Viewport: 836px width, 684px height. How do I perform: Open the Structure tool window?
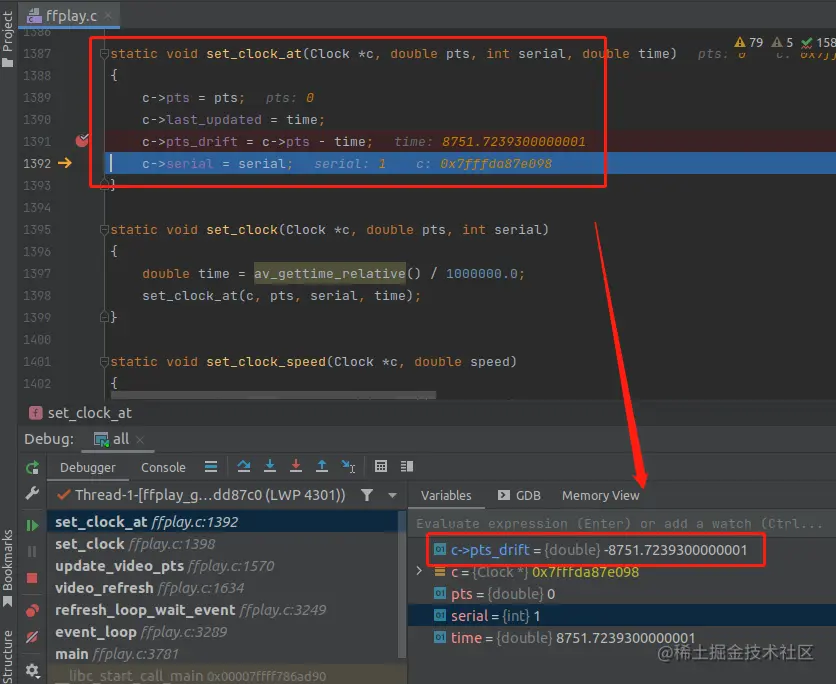tap(7, 657)
